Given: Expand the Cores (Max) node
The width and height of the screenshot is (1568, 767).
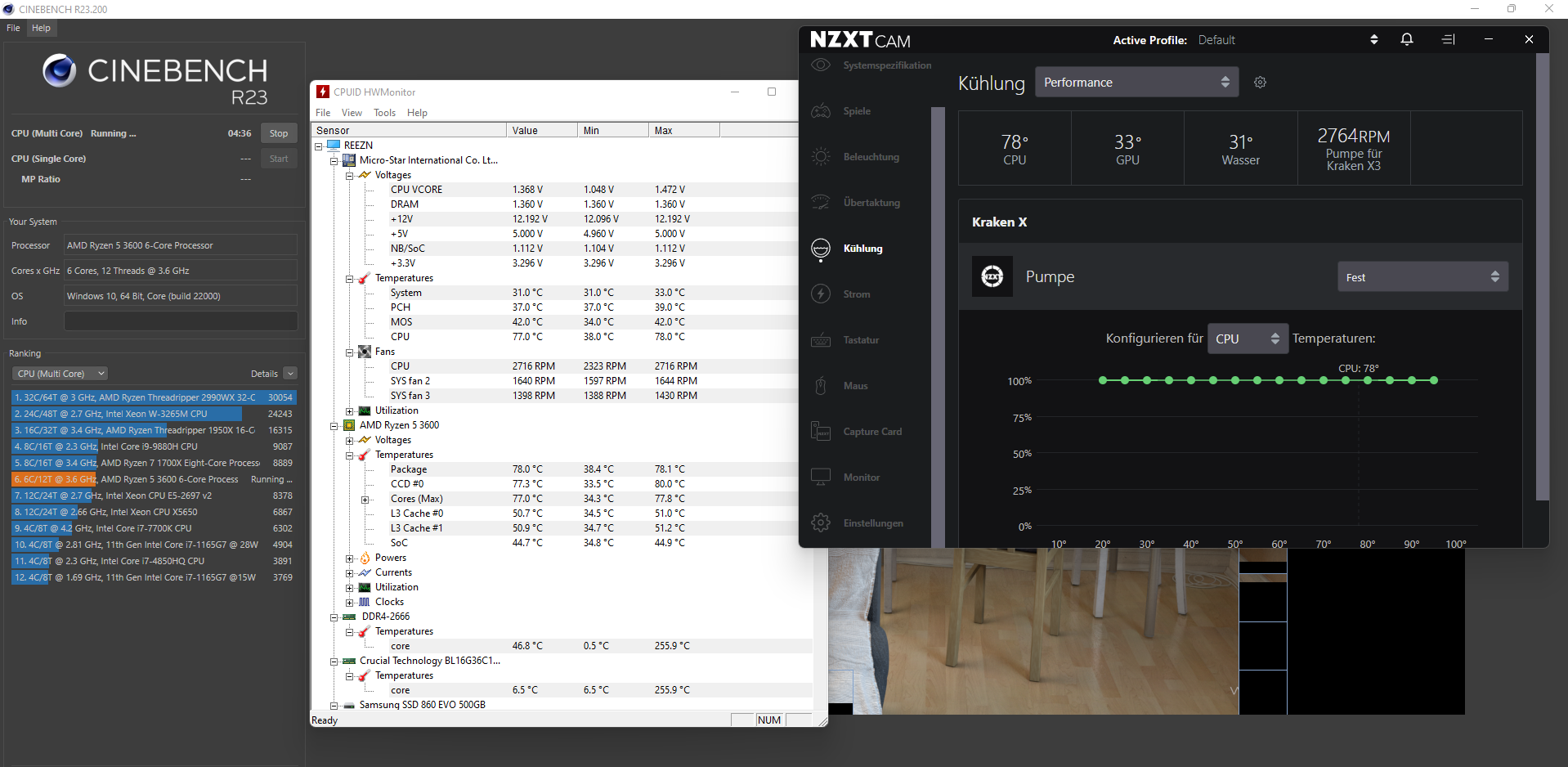Looking at the screenshot, I should (x=365, y=500).
